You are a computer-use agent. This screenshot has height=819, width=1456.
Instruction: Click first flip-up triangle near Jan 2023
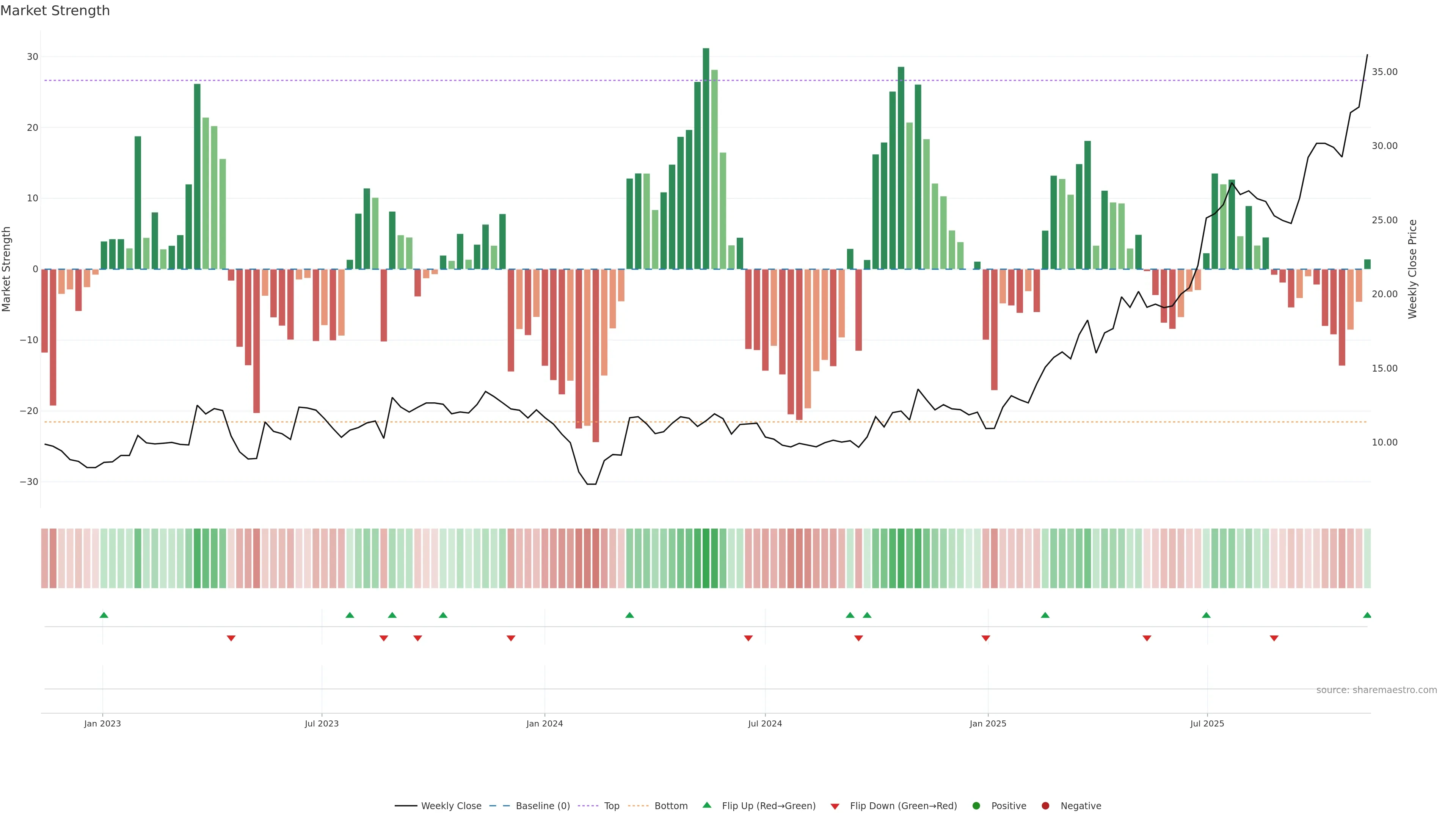point(104,615)
